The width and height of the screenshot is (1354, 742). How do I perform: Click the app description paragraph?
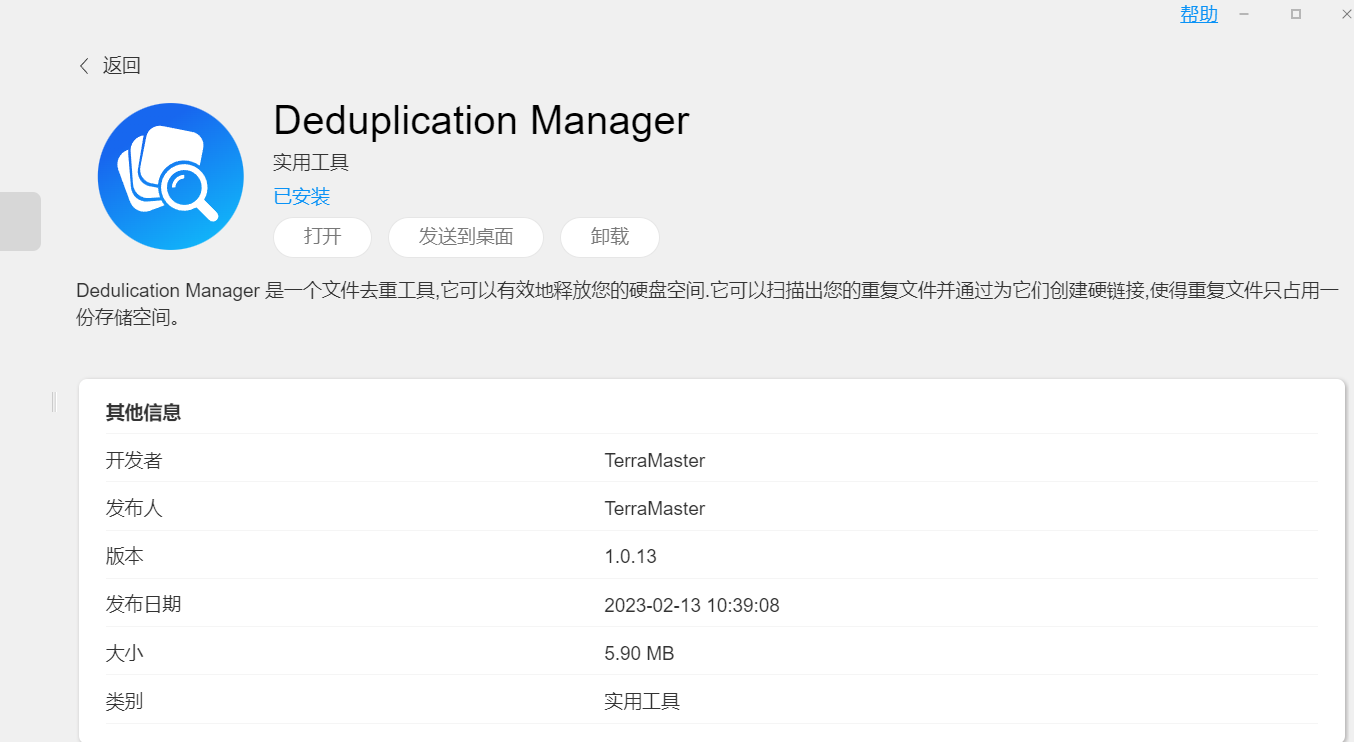(x=707, y=304)
